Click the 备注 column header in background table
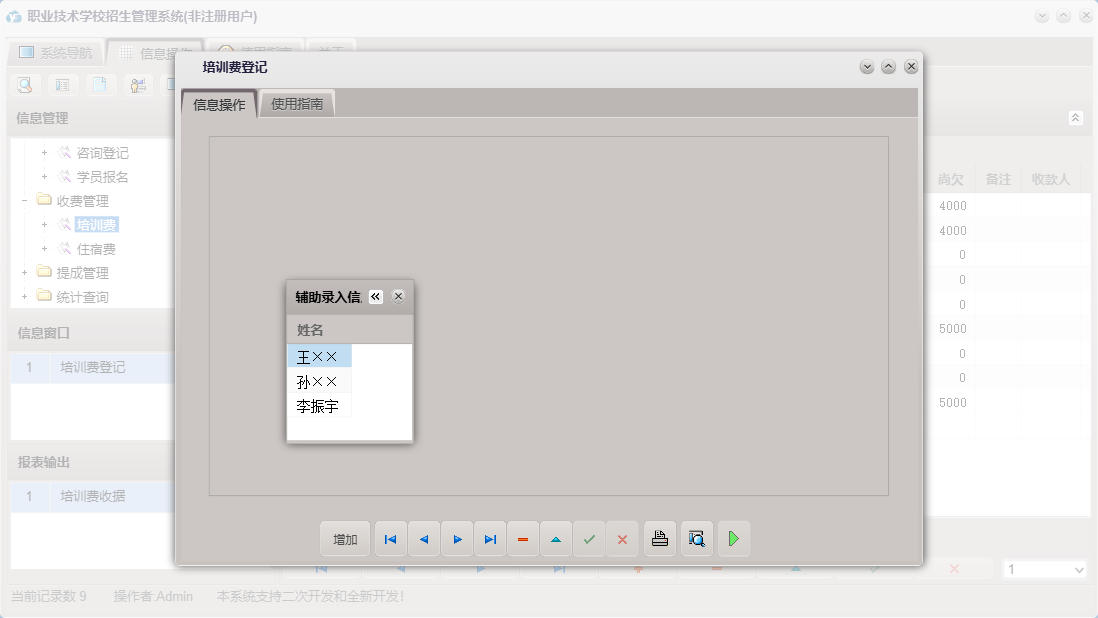The image size is (1098, 618). pyautogui.click(x=998, y=180)
